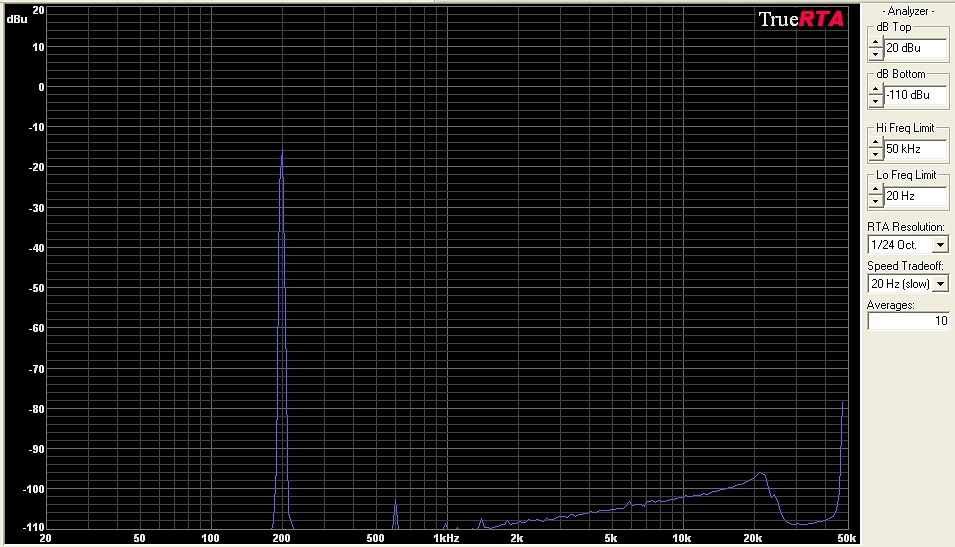
Task: Click the Analyzer panel heading
Action: pyautogui.click(x=908, y=11)
